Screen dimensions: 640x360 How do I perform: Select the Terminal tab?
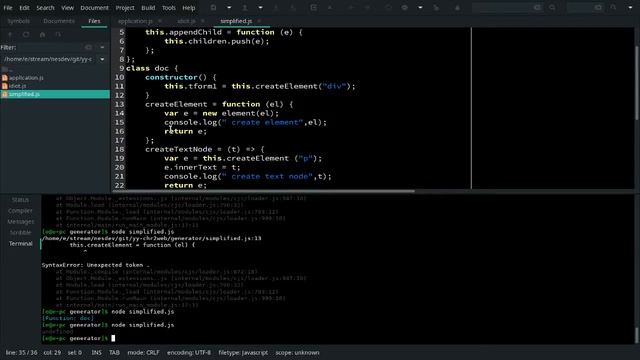[20, 243]
